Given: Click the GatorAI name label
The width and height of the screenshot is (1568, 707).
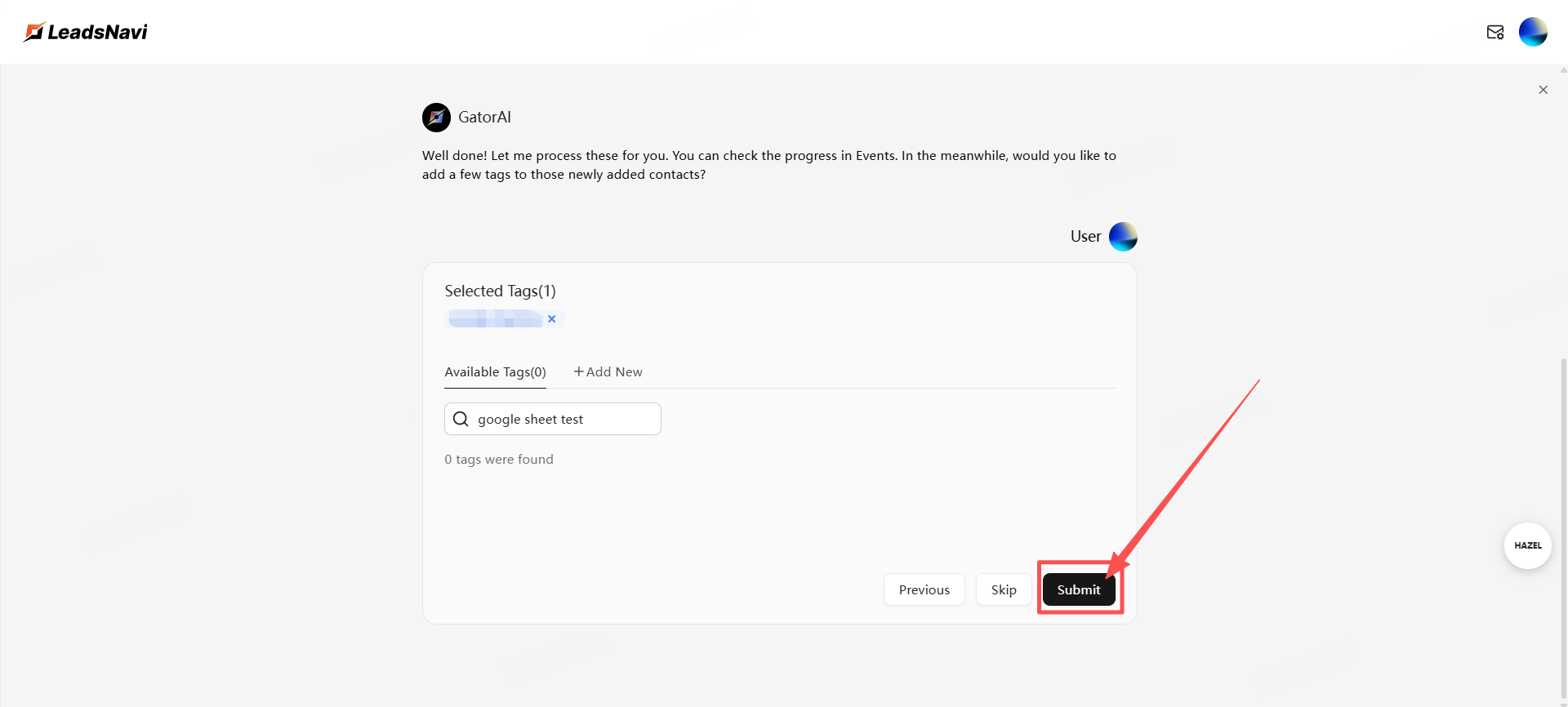Looking at the screenshot, I should [x=484, y=118].
